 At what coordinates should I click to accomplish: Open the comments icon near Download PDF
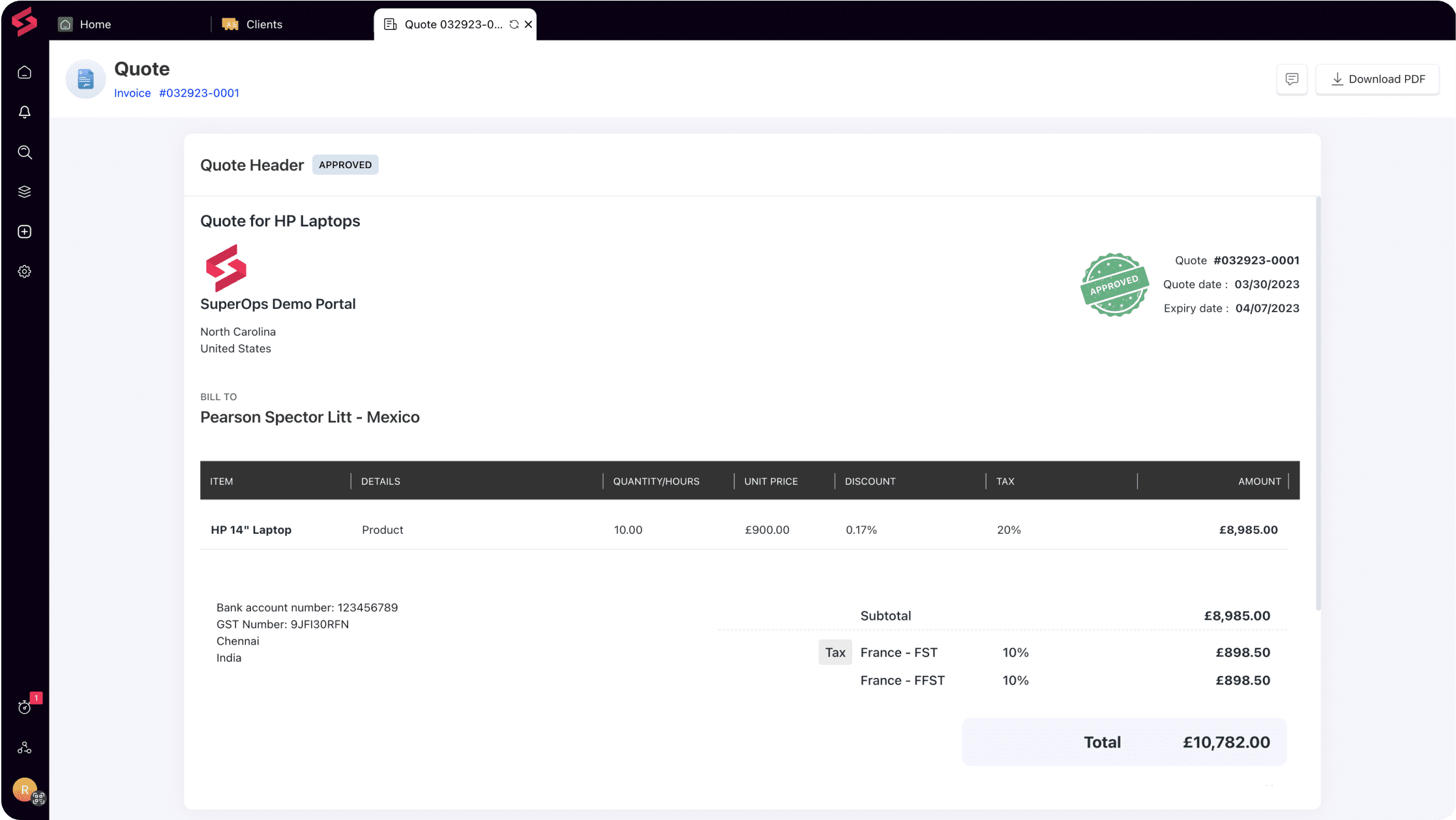1291,79
